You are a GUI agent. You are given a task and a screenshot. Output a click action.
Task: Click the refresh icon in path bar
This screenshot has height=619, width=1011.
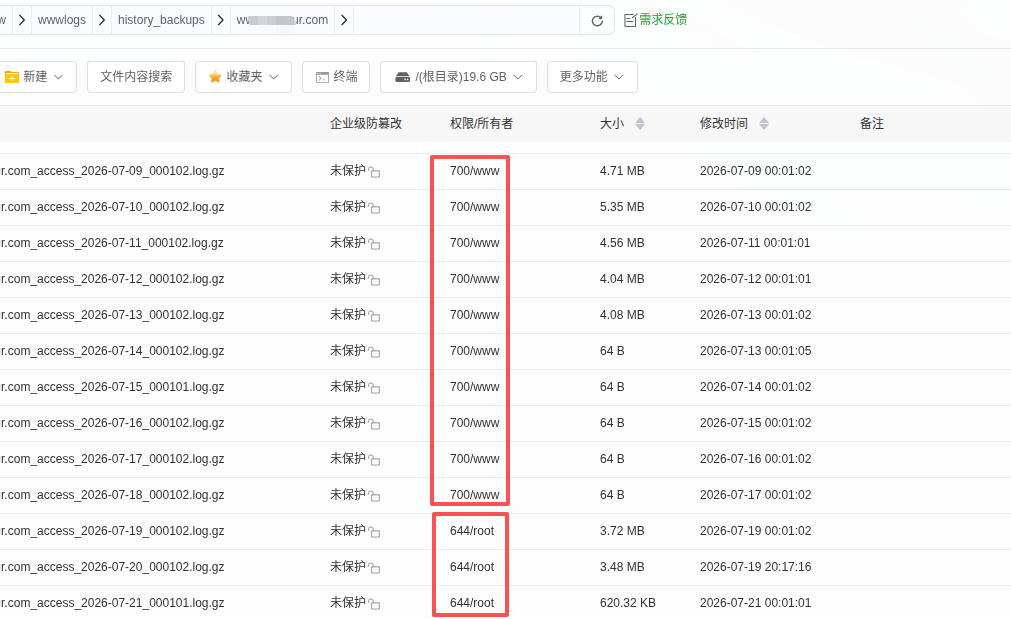[x=597, y=21]
